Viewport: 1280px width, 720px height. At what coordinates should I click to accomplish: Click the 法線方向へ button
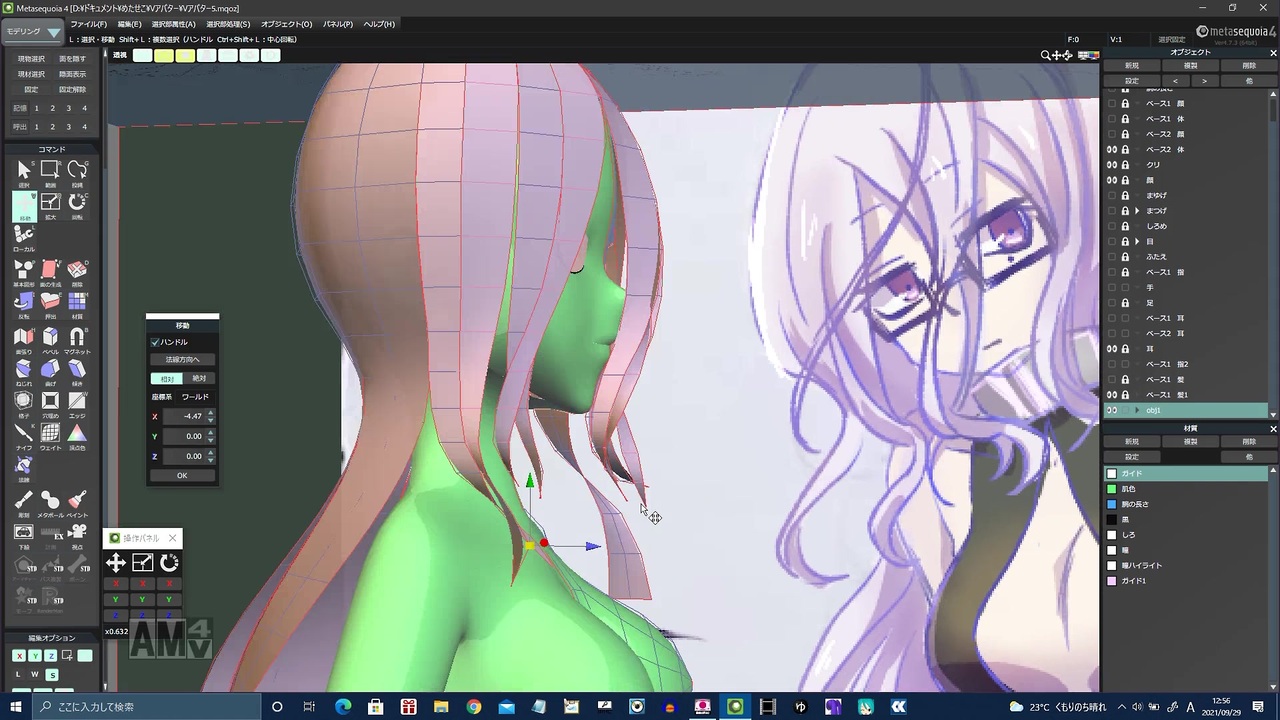coord(182,359)
